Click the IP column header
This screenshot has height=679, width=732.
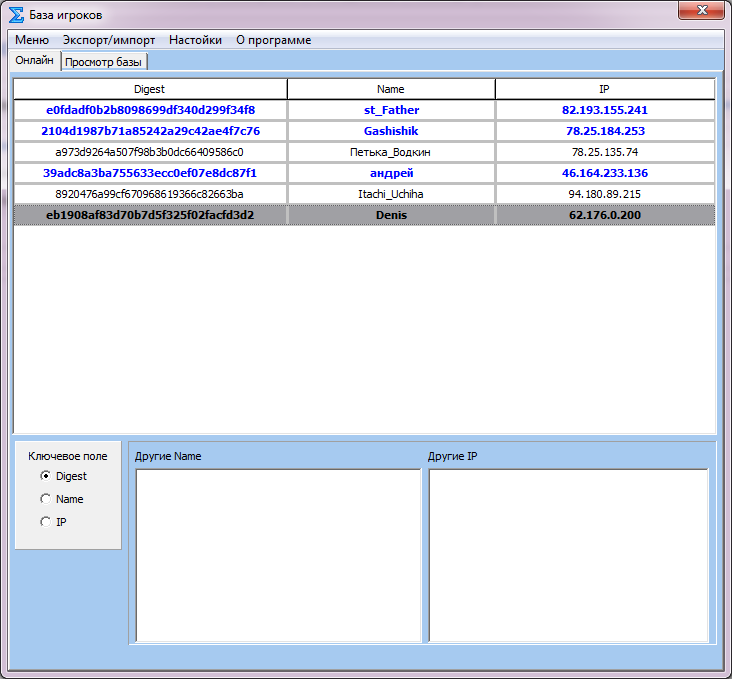[604, 89]
